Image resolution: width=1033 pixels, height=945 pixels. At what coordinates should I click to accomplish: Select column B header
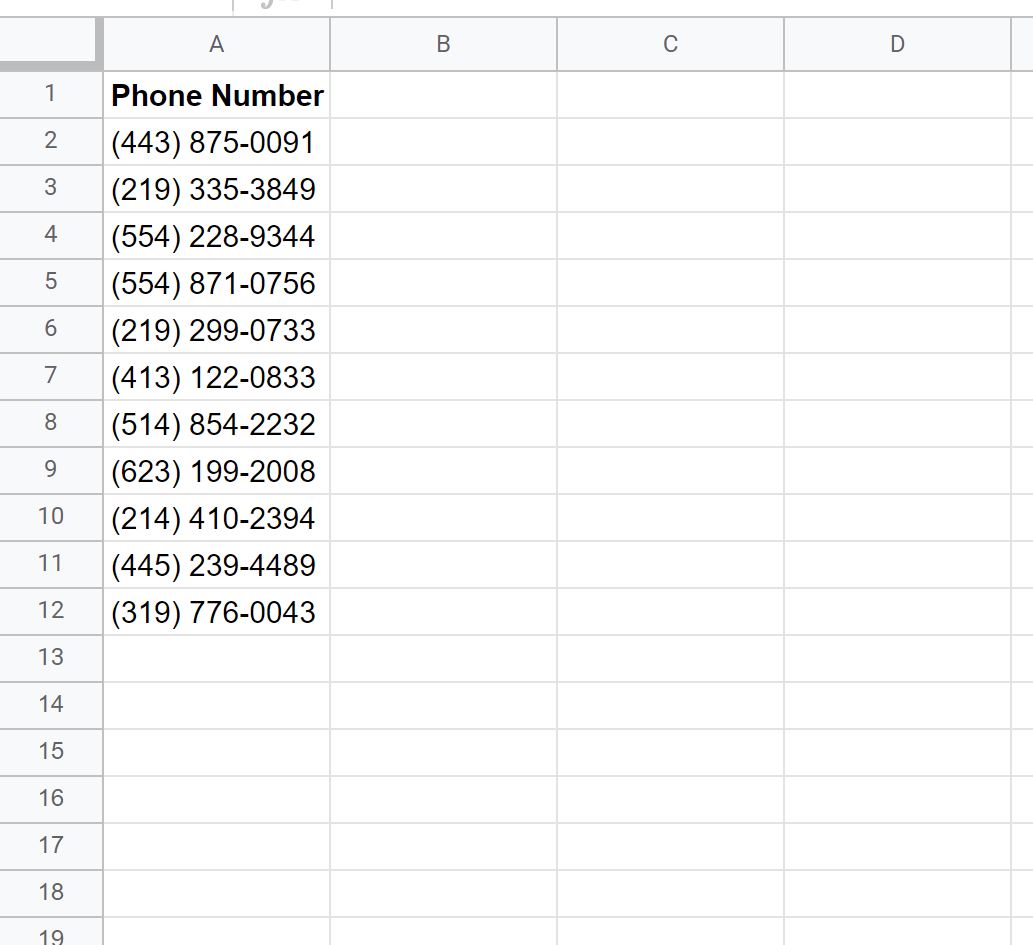tap(443, 44)
